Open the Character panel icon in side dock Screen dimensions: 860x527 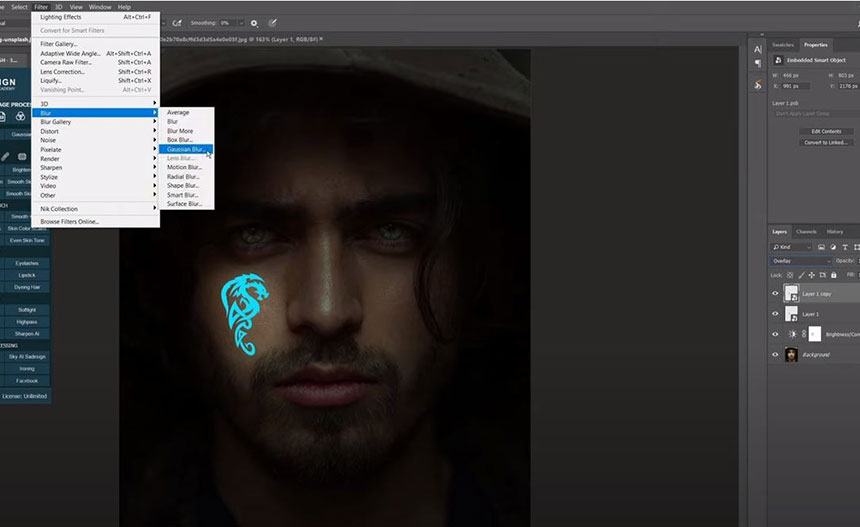pos(757,48)
